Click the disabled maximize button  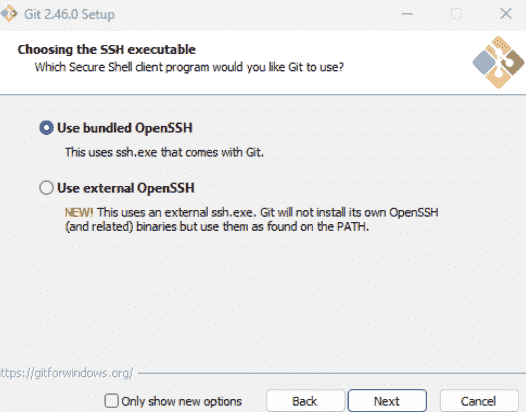pos(456,14)
